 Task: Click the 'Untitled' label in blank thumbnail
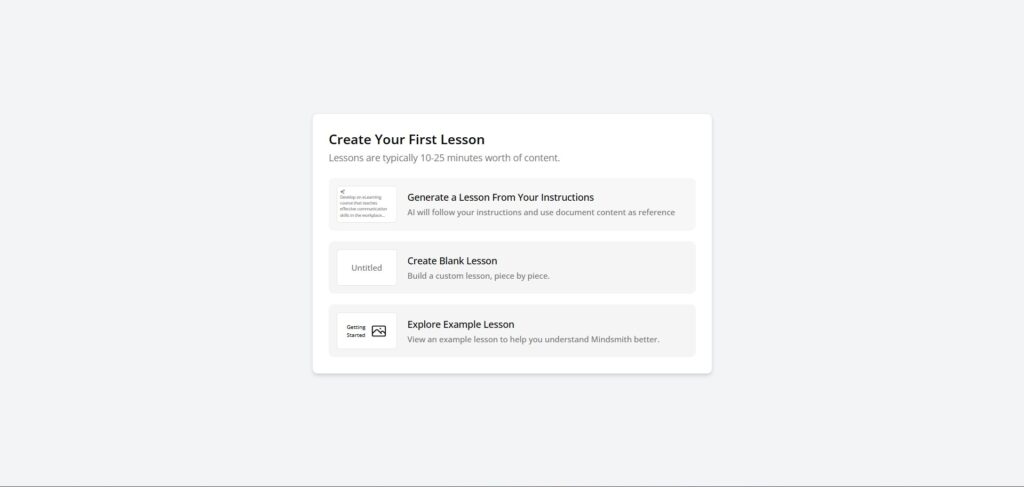click(x=366, y=268)
